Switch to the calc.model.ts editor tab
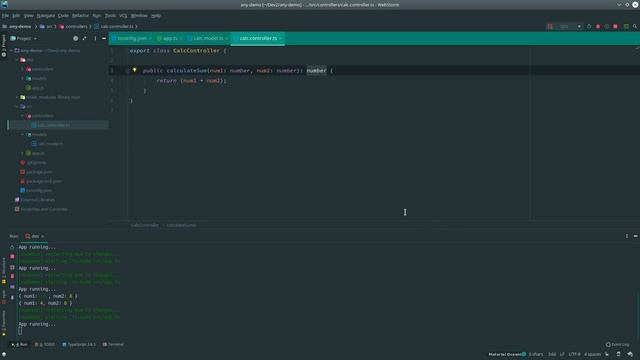The width and height of the screenshot is (640, 360). pos(208,38)
